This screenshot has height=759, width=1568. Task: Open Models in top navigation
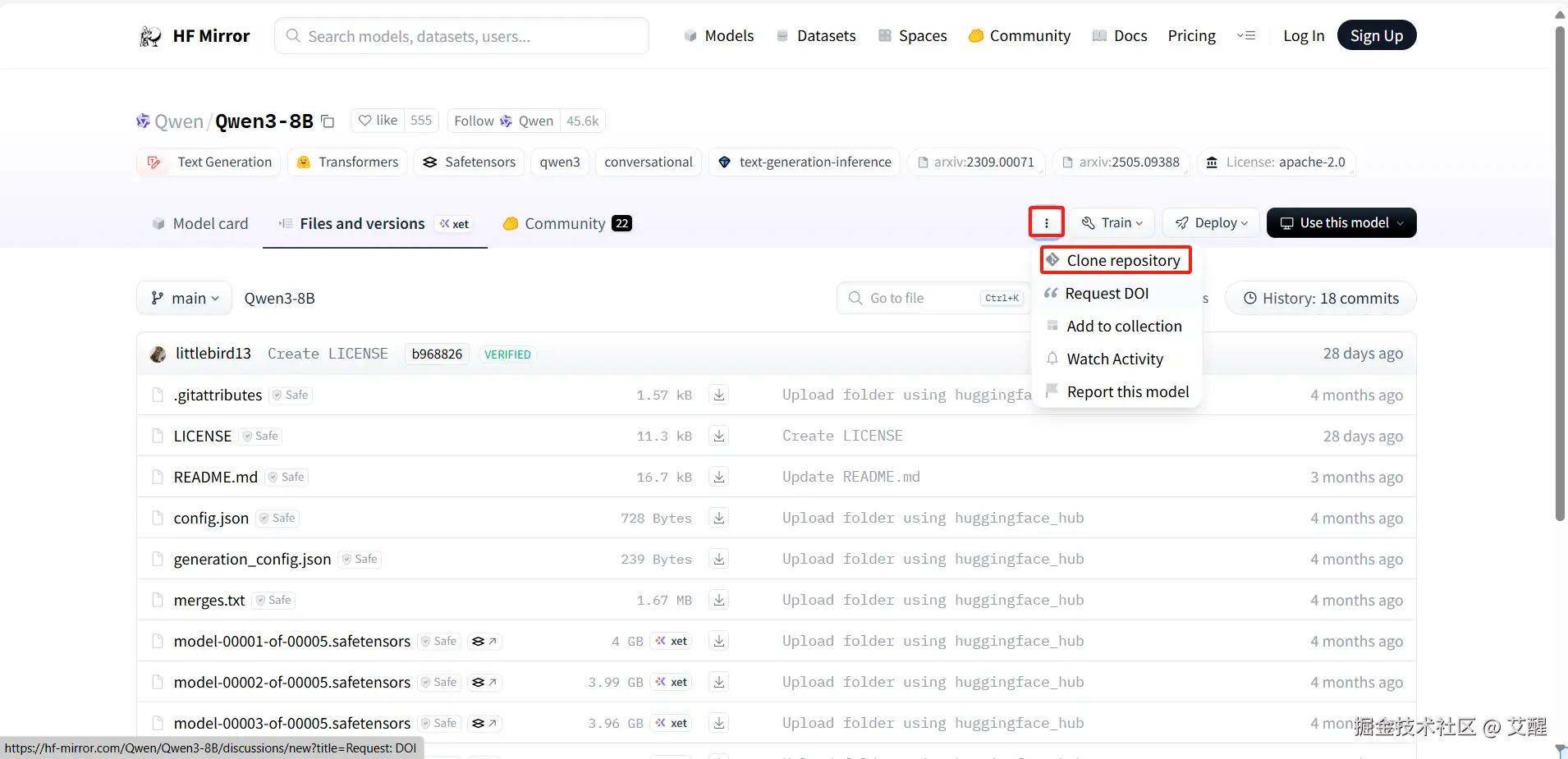click(719, 35)
